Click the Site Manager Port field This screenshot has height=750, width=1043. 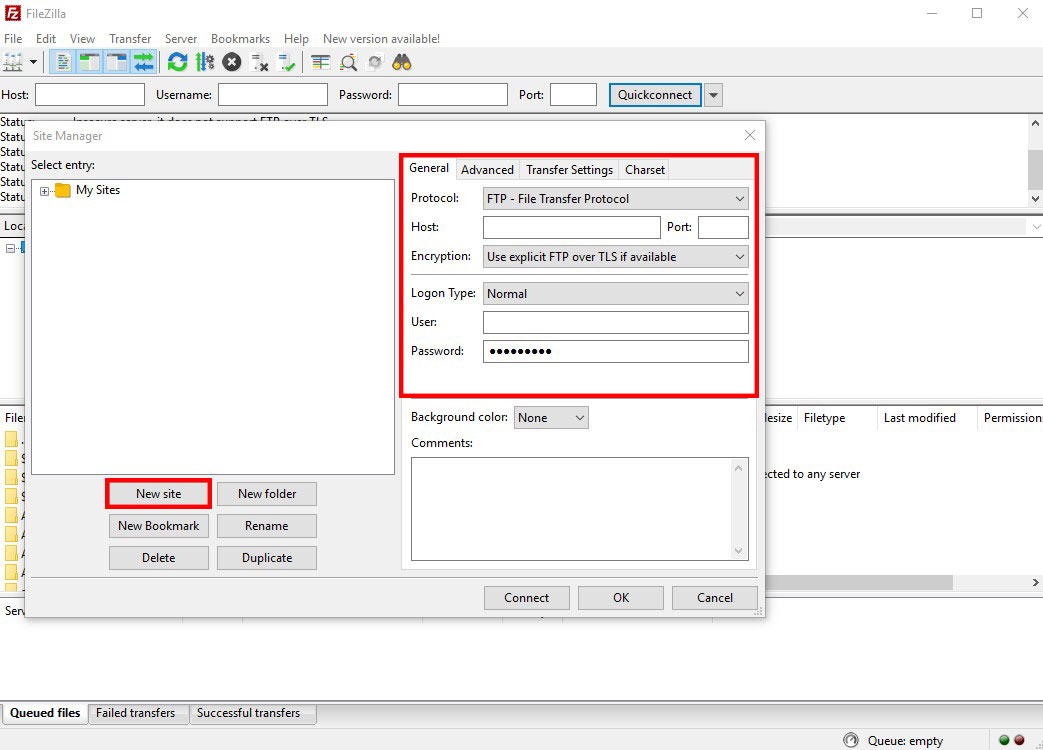point(723,227)
